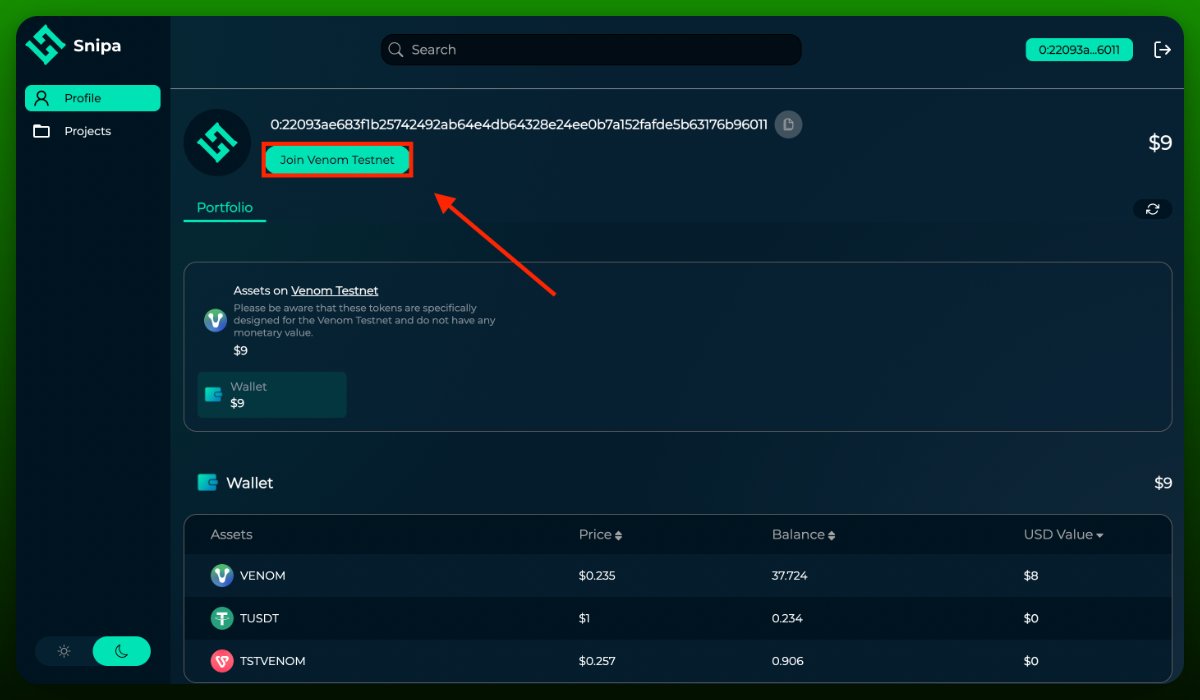Screen dimensions: 1200x700
Task: Click the TSTVENOM price $0.257
Action: click(x=598, y=661)
